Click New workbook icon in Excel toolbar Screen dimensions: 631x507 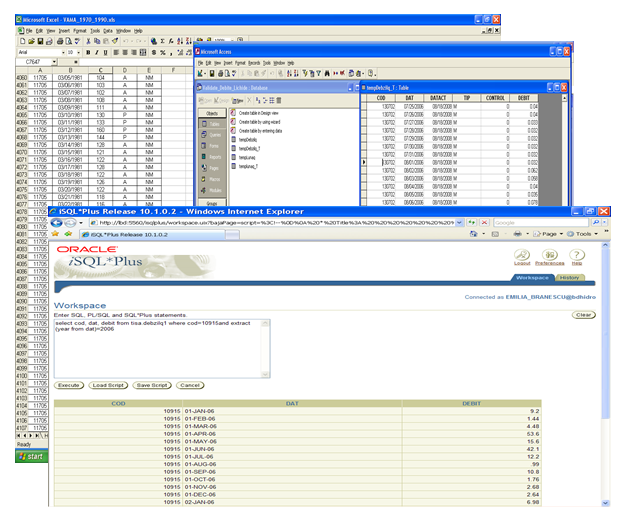23,41
